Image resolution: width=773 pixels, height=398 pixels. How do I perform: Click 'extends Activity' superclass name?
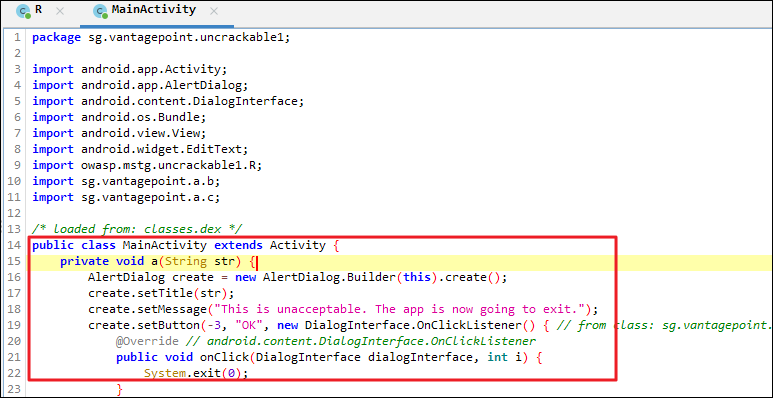pos(297,245)
